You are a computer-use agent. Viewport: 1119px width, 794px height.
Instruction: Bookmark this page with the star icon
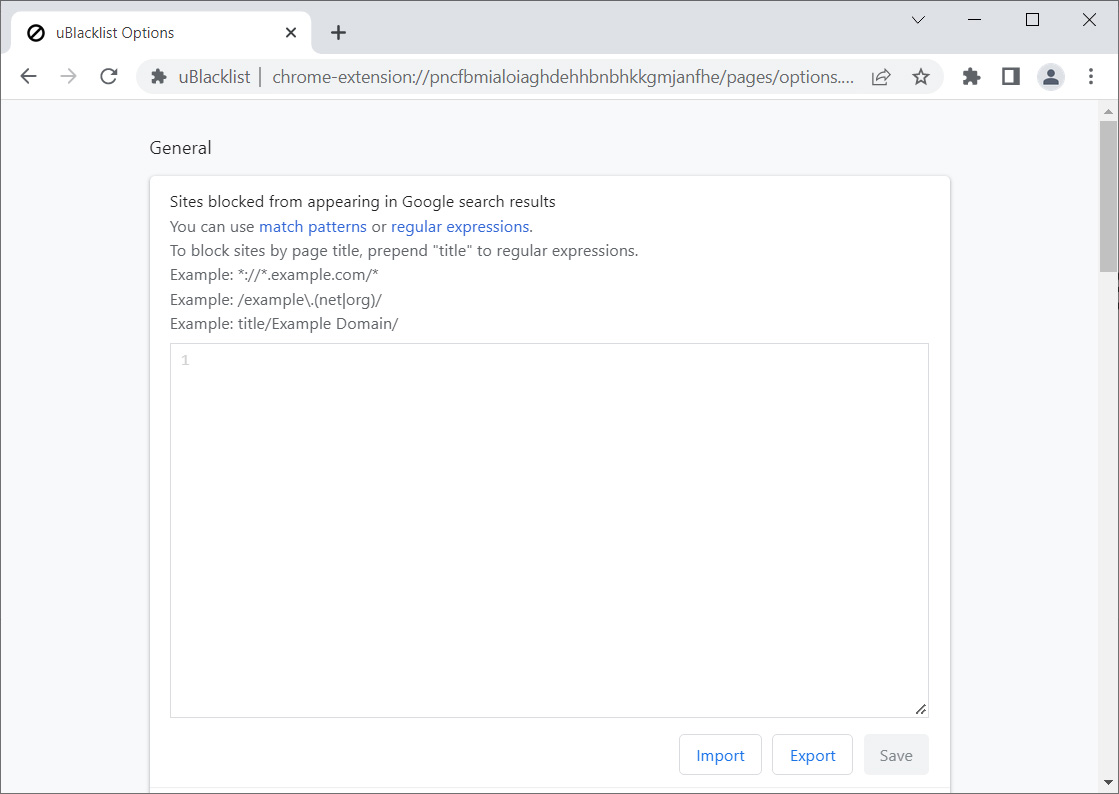click(920, 77)
